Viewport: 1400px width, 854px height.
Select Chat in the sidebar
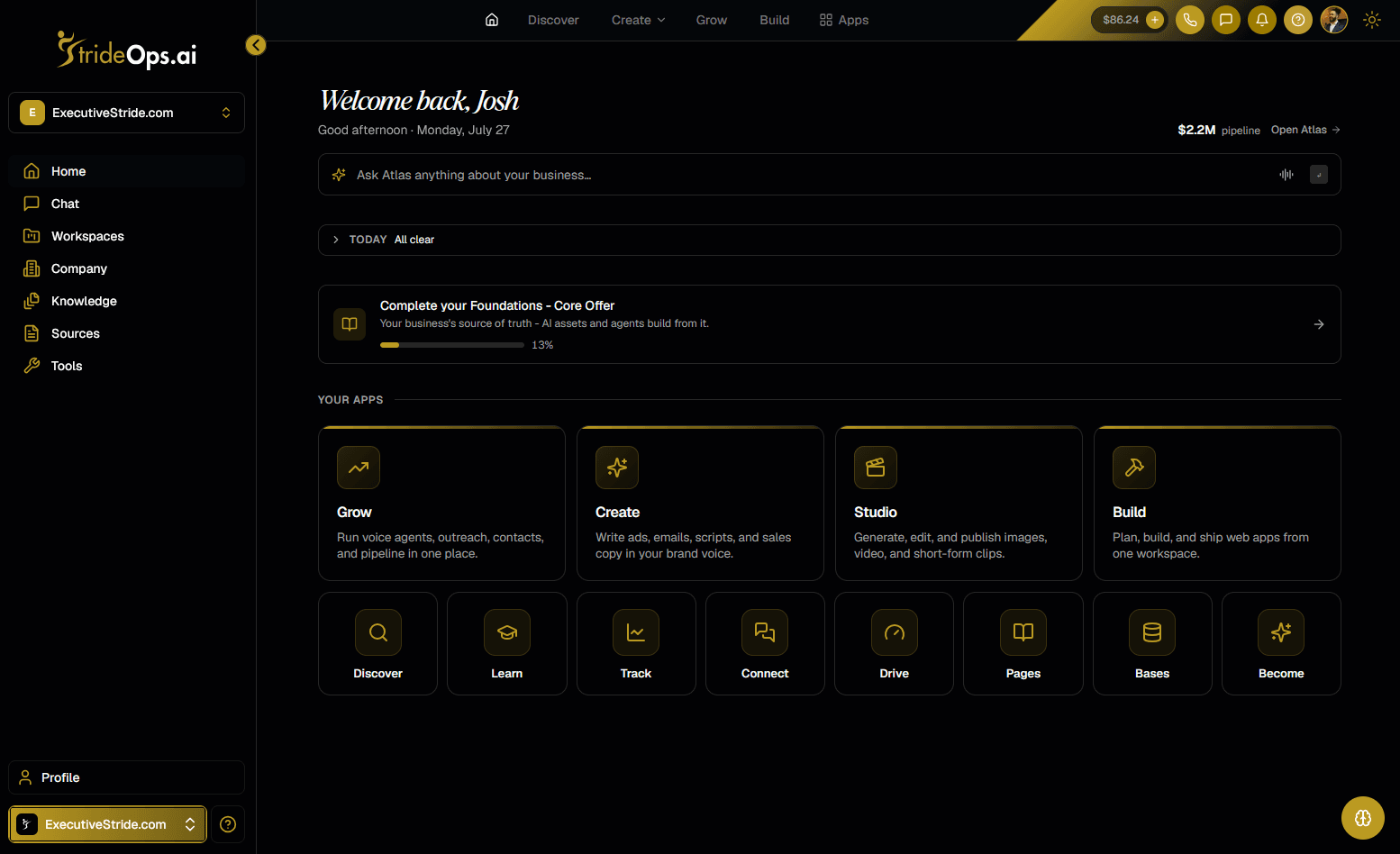(126, 204)
